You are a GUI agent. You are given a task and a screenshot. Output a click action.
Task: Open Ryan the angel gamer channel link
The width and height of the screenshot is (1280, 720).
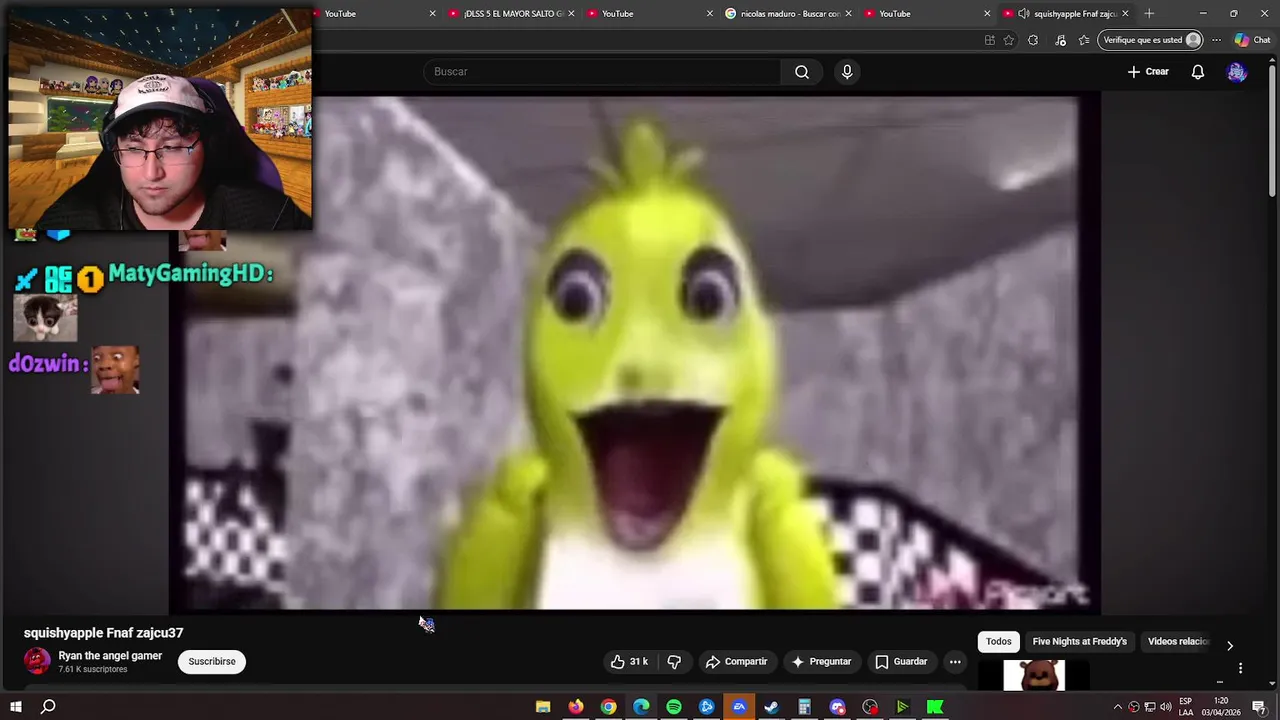tap(110, 656)
